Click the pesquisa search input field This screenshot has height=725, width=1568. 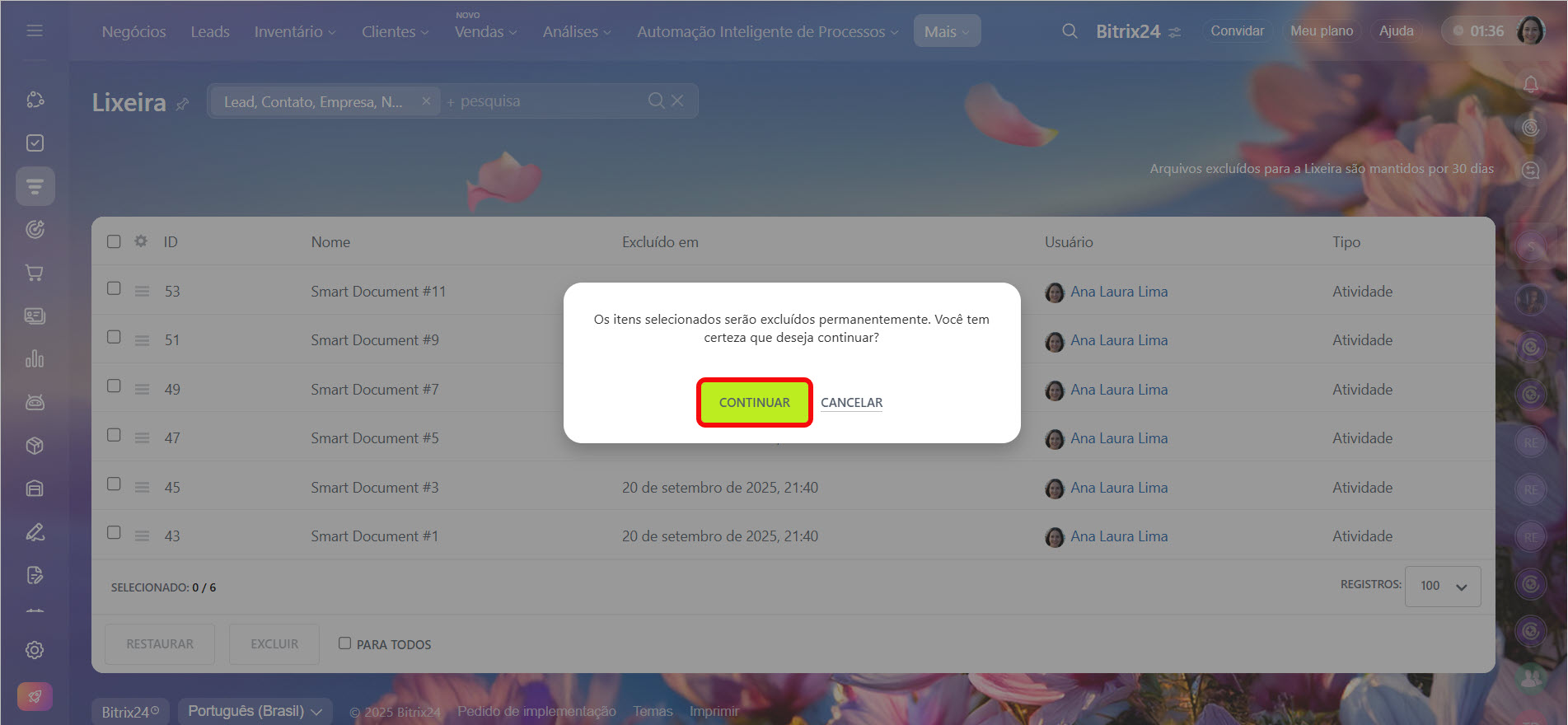click(544, 101)
